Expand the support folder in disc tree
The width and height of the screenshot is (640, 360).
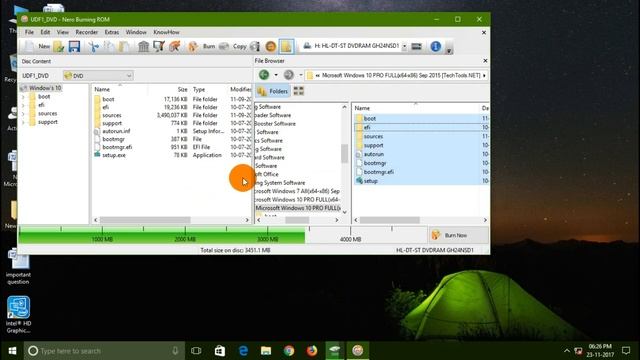click(23, 122)
